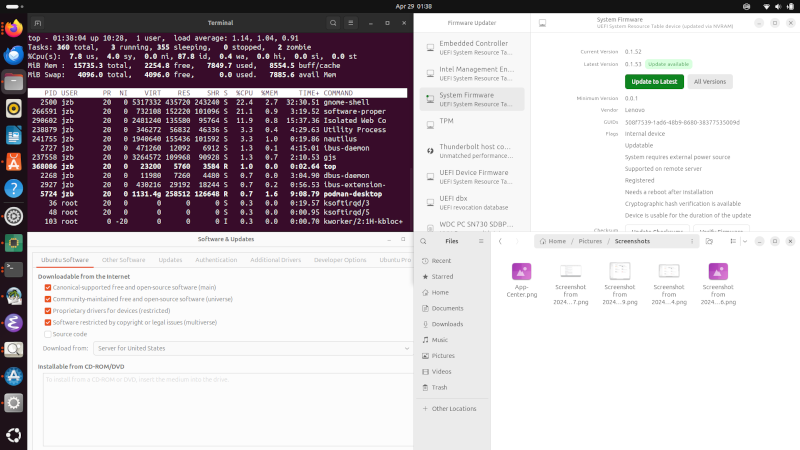Open the Files sidebar hamburger menu

pos(479,241)
